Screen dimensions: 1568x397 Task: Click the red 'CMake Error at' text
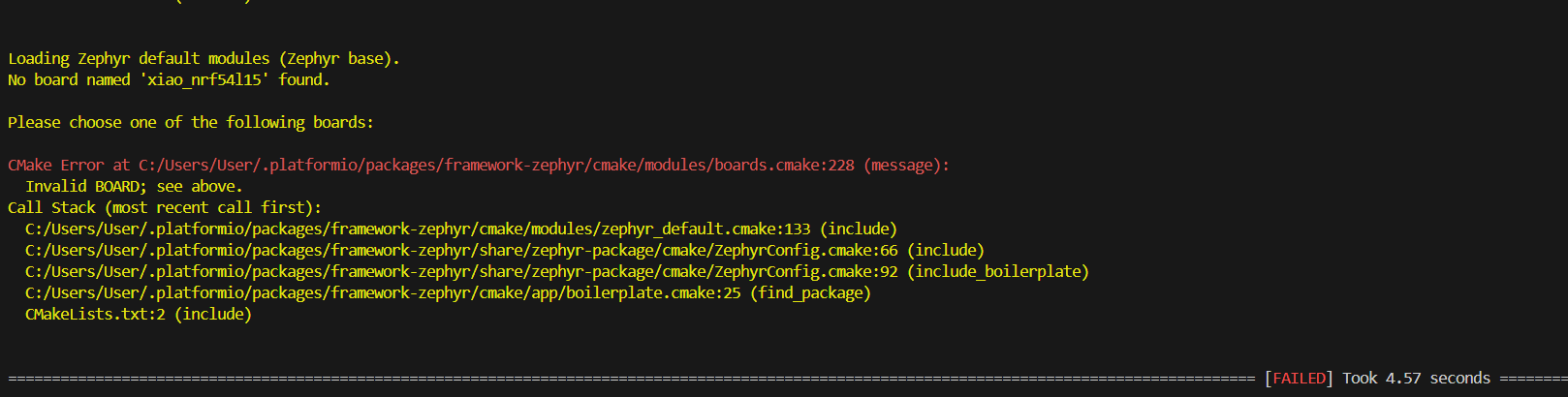(69, 166)
